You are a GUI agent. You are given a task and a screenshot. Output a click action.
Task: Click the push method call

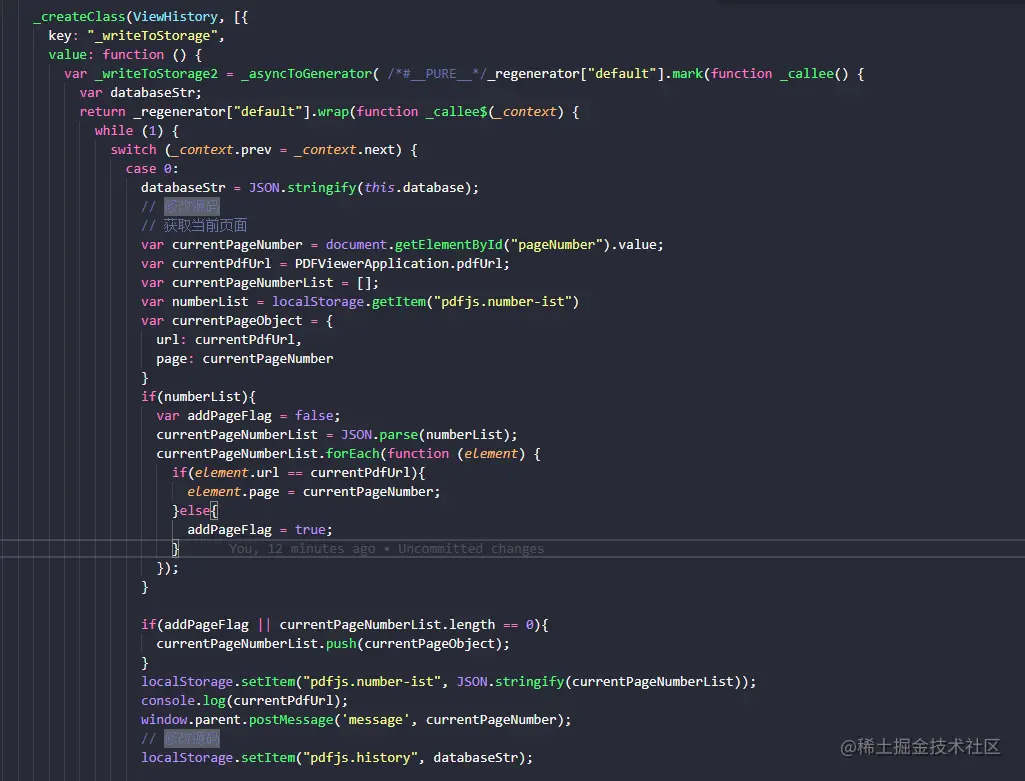[341, 643]
